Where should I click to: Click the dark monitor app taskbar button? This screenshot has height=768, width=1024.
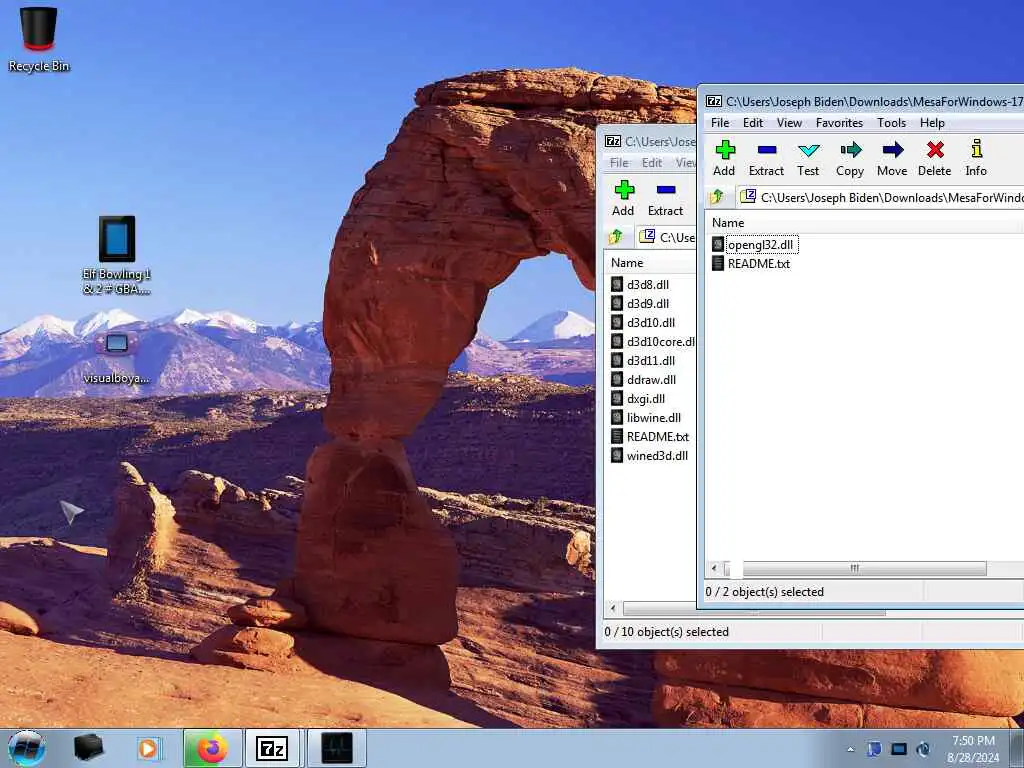click(x=337, y=748)
